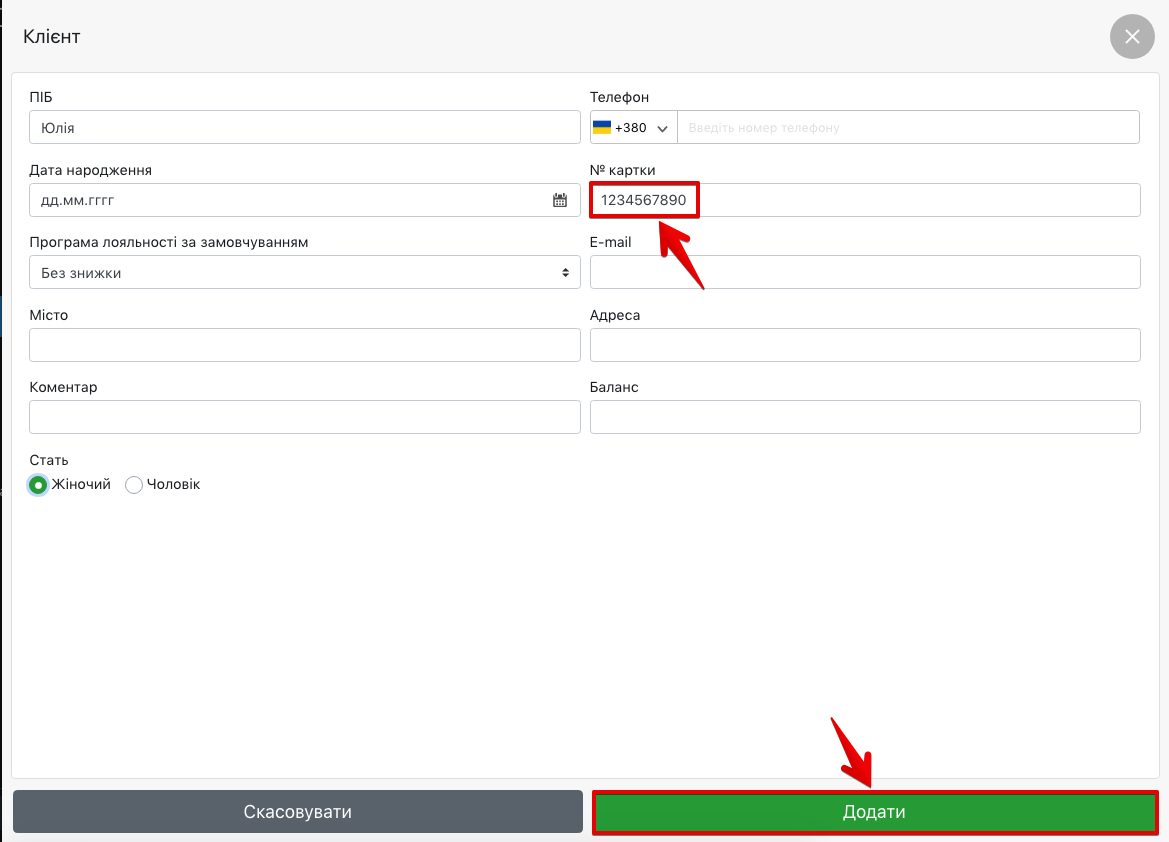Click the Чоловік label text
Viewport: 1169px width, 842px height.
[x=173, y=484]
